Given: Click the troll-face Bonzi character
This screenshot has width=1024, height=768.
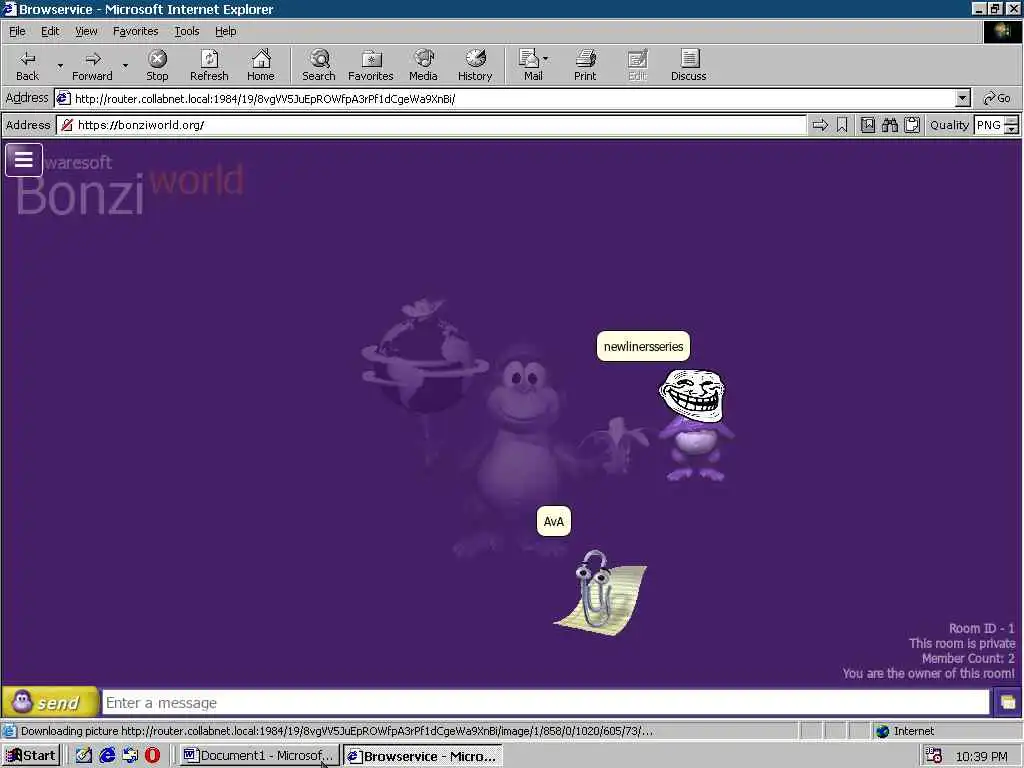Looking at the screenshot, I should 694,425.
